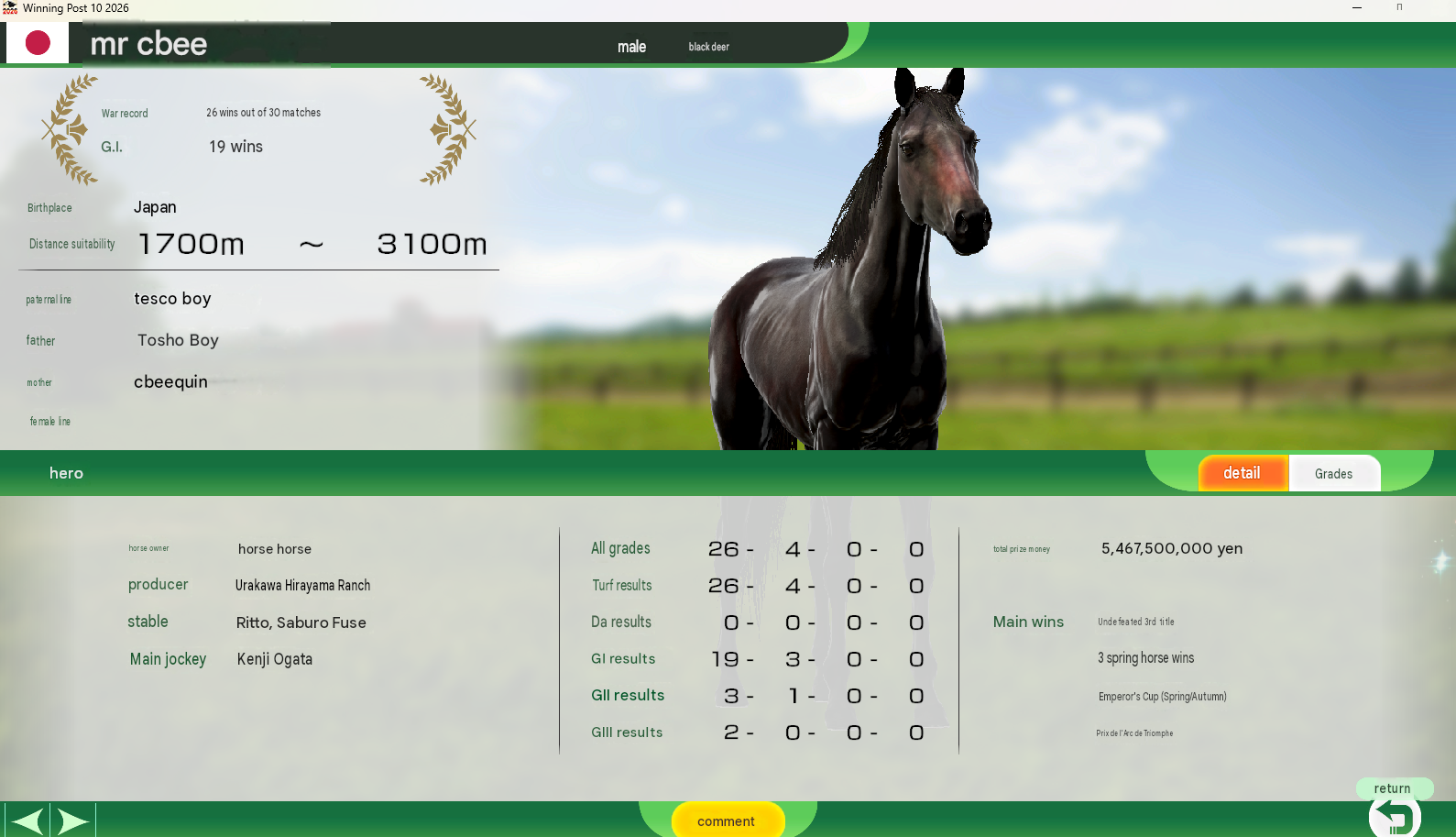Click the 'female line' label

(x=49, y=422)
